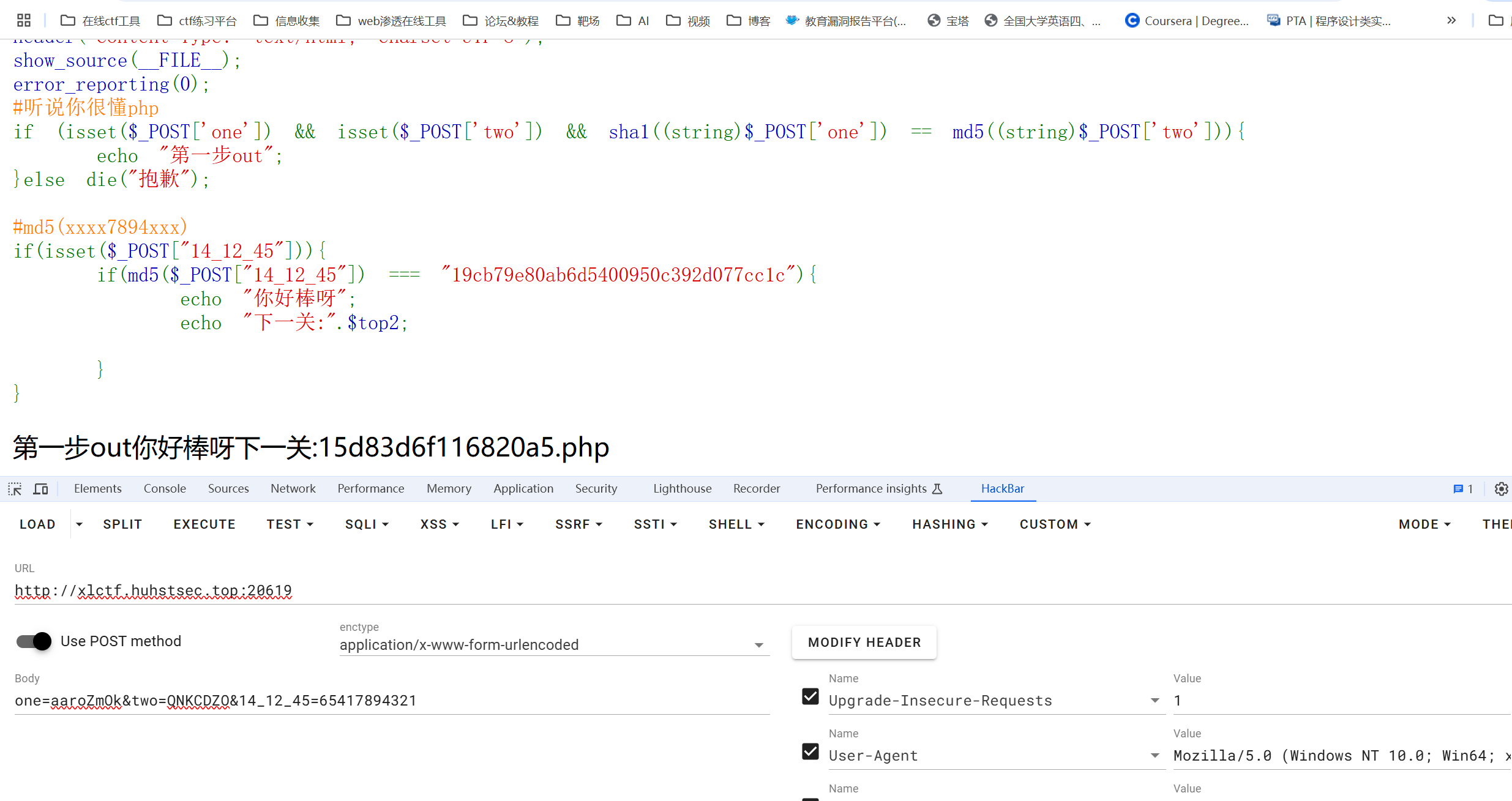The width and height of the screenshot is (1512, 801).
Task: Click into the Body input field
Action: pyautogui.click(x=392, y=701)
